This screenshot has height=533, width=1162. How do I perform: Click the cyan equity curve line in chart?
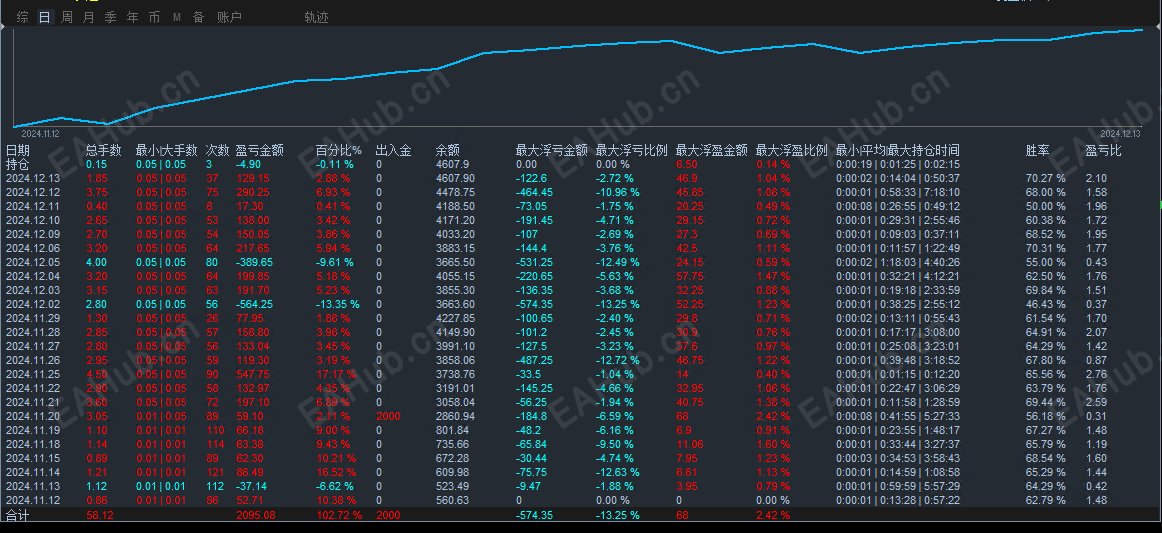pyautogui.click(x=578, y=46)
